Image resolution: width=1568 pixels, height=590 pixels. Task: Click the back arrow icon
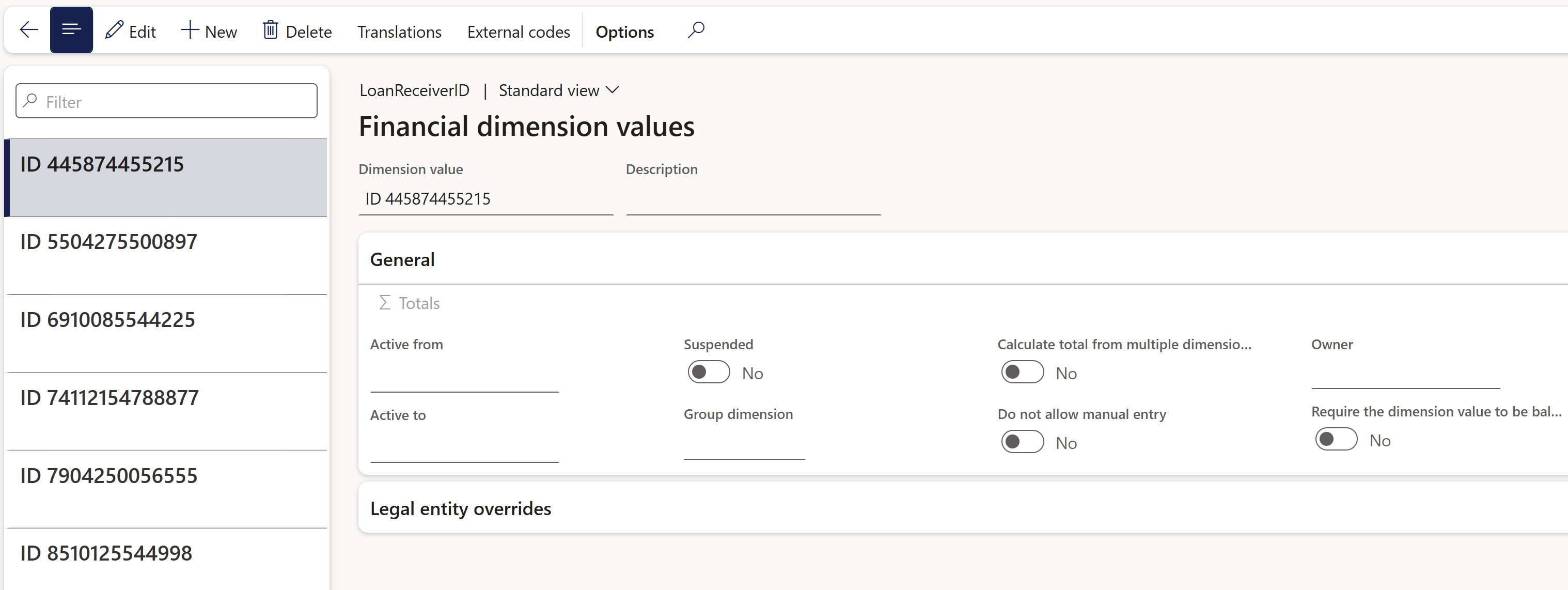[x=28, y=30]
